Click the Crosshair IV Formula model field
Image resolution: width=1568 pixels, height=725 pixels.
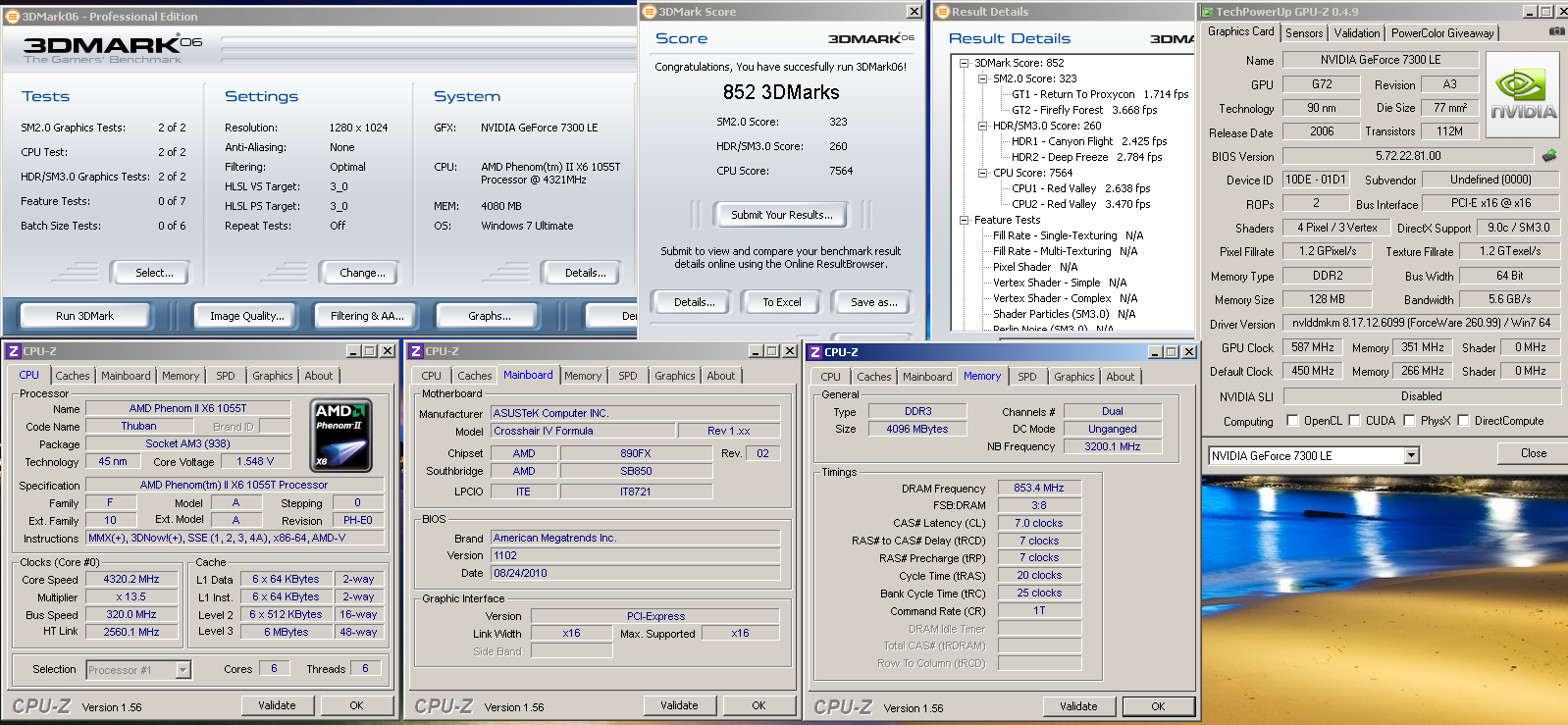point(583,431)
